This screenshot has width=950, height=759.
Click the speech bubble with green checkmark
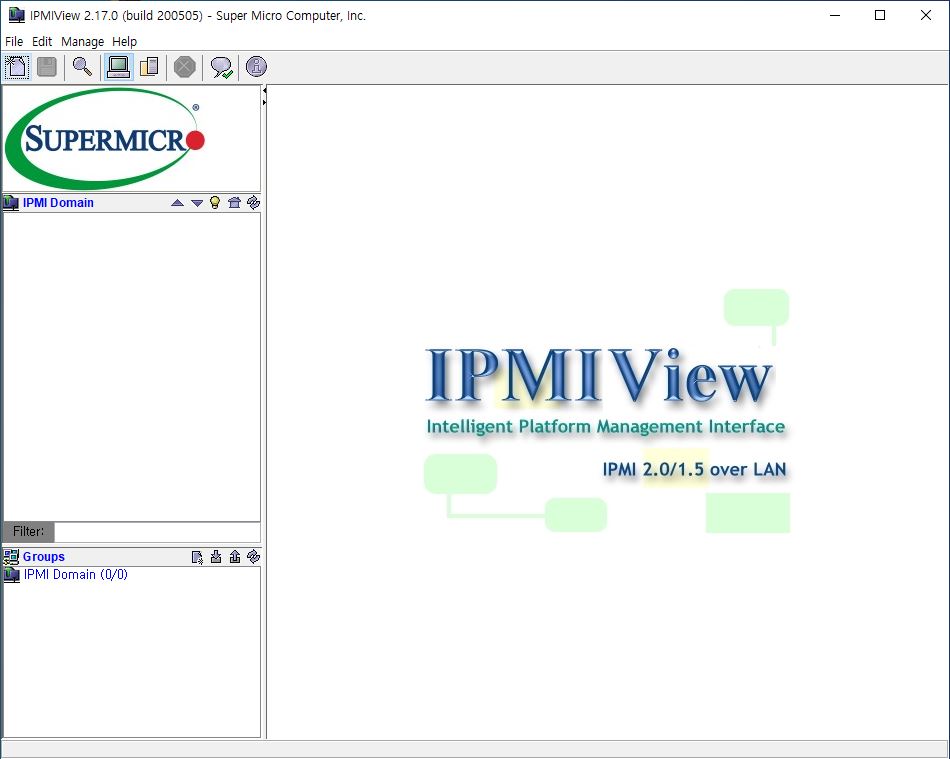(x=221, y=67)
